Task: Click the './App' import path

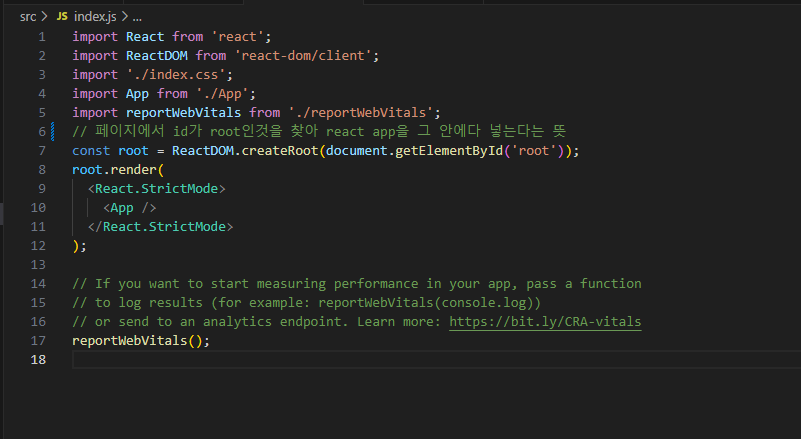Action: pos(222,94)
